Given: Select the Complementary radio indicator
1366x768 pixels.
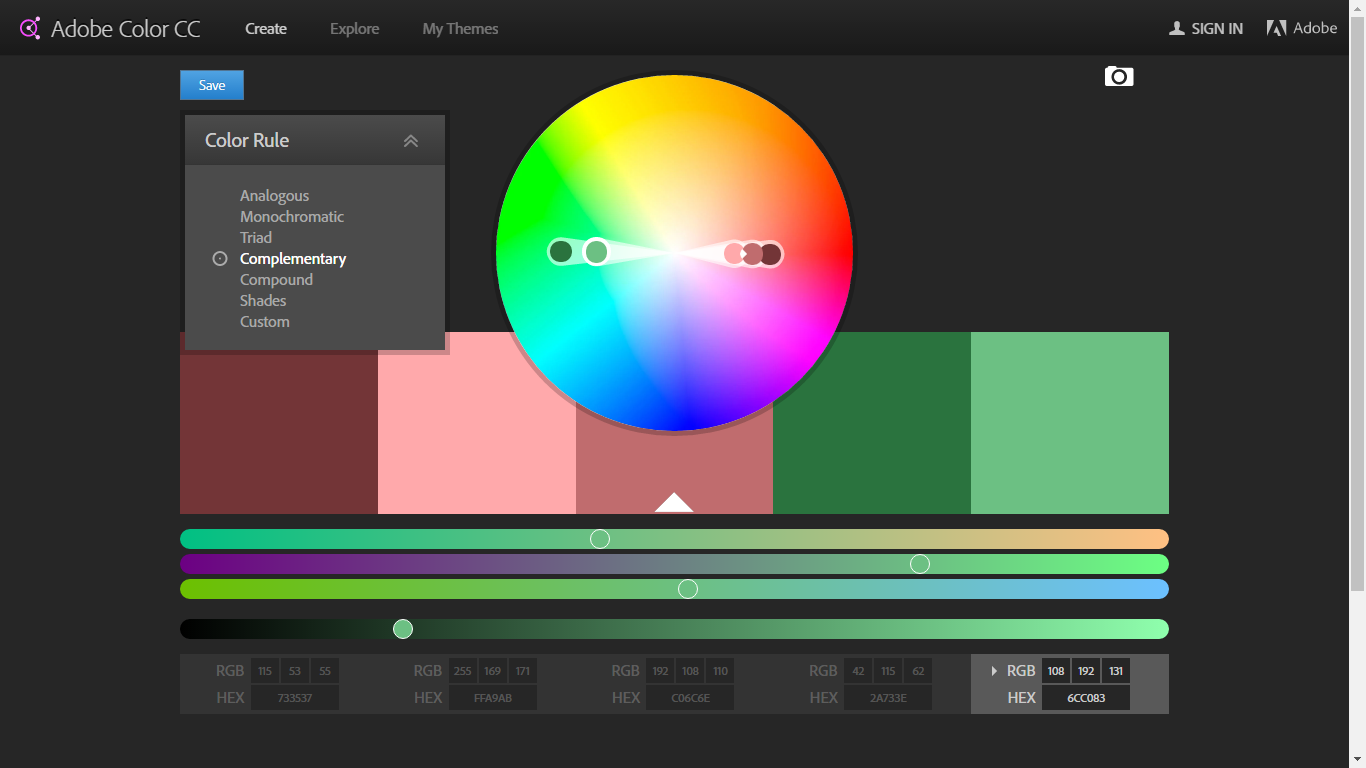Looking at the screenshot, I should (220, 259).
